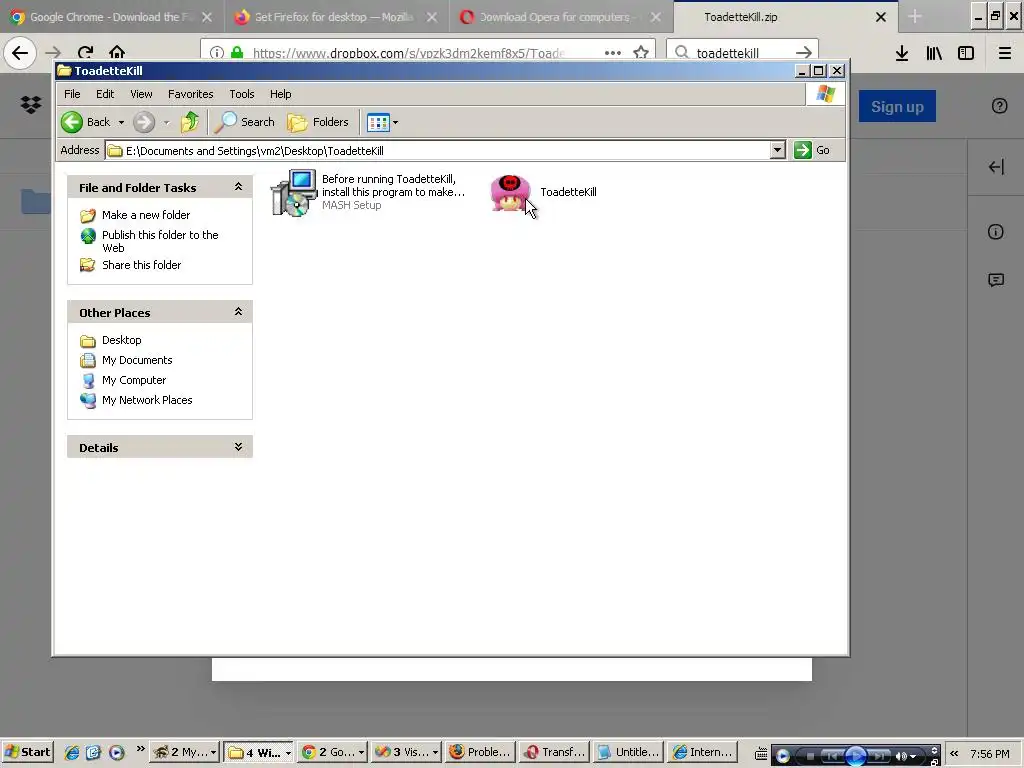Viewport: 1024px width, 768px height.
Task: Open the Firefox hamburger menu
Action: click(x=1005, y=53)
